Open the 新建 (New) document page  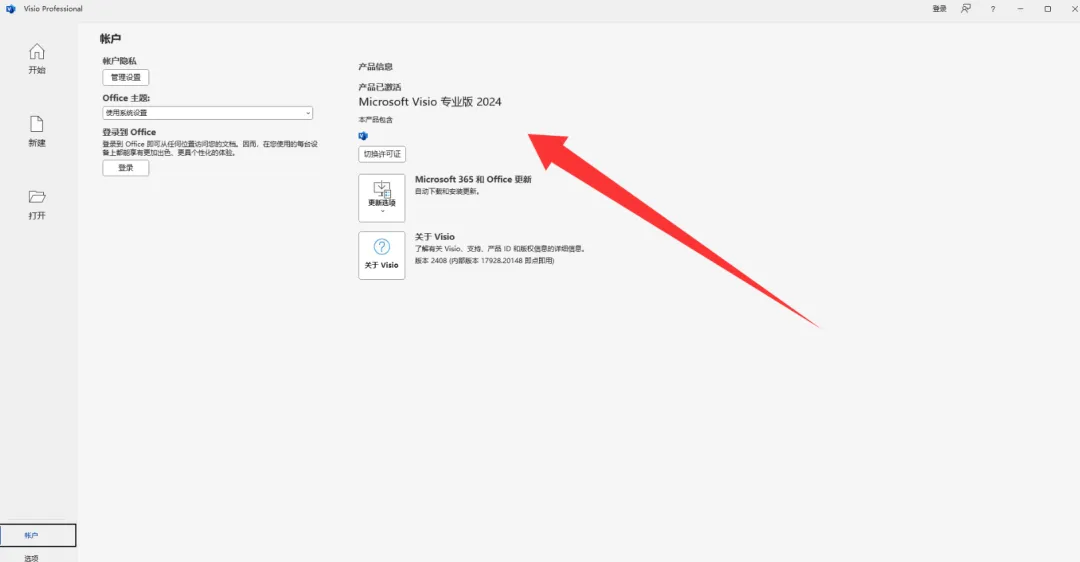pyautogui.click(x=37, y=131)
